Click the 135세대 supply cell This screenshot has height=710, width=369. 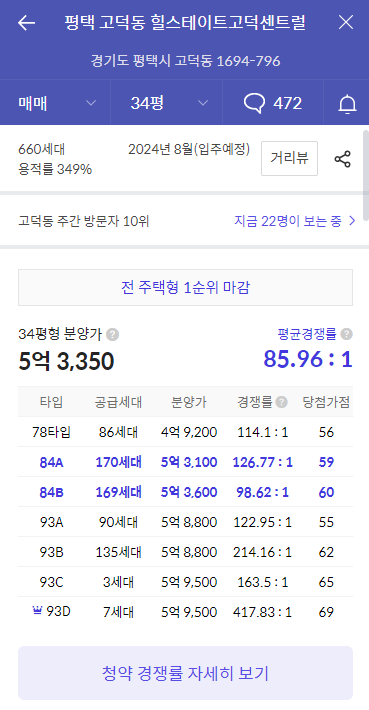(119, 552)
